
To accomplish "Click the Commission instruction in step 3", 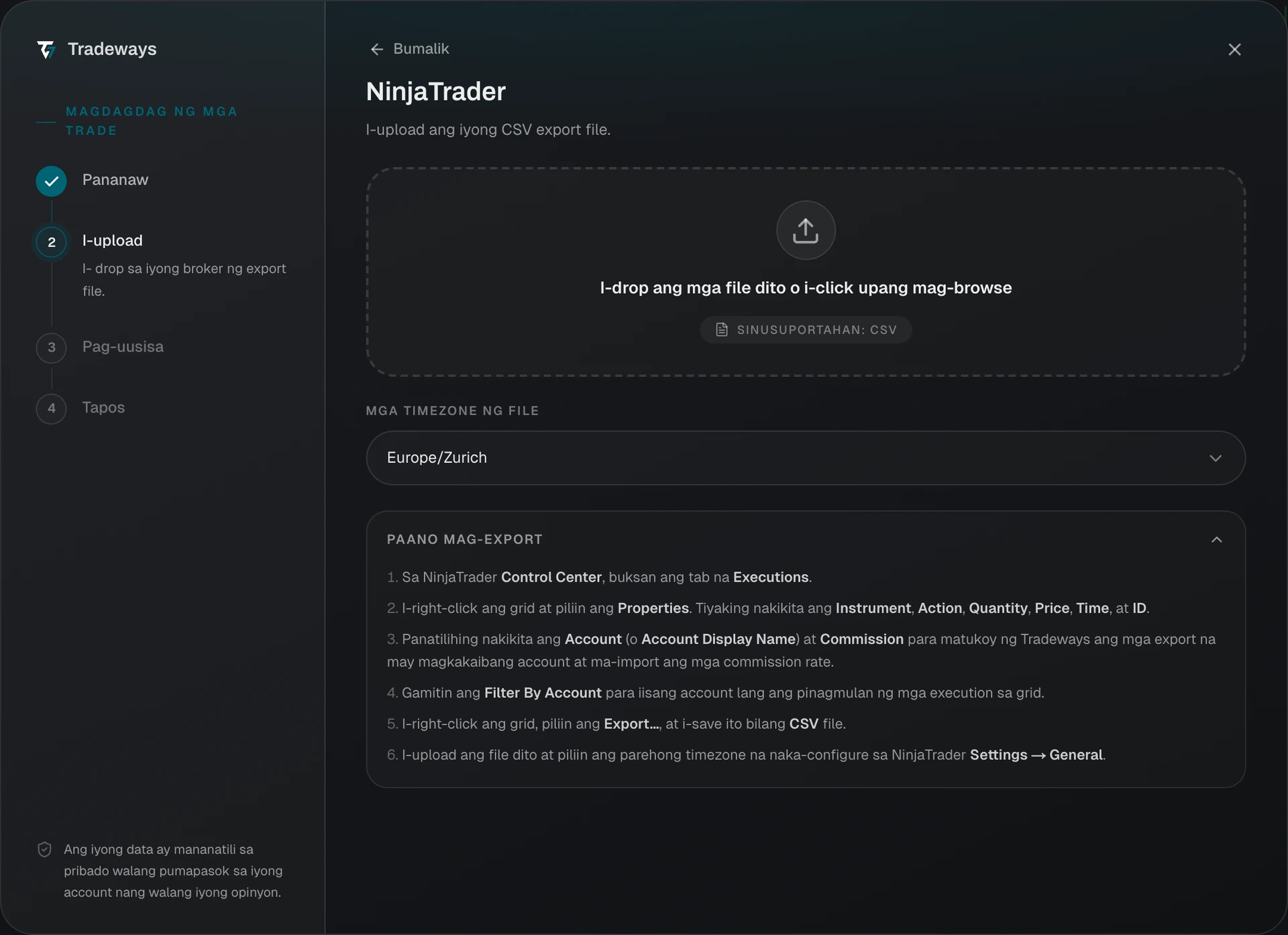I will (861, 639).
